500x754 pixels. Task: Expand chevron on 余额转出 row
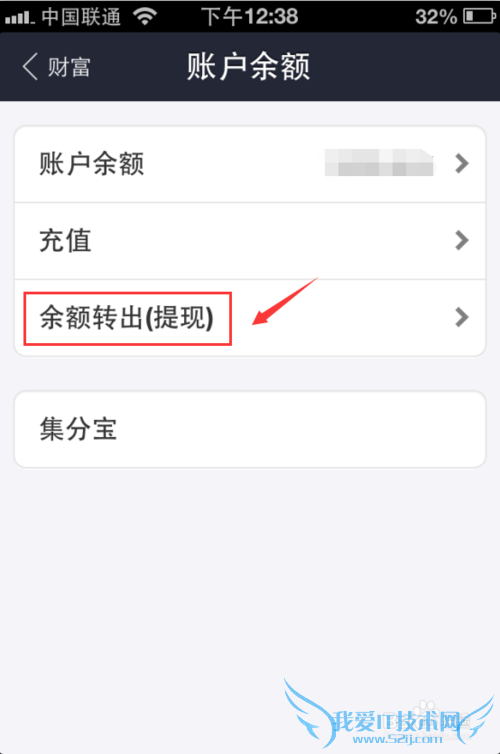pos(462,317)
